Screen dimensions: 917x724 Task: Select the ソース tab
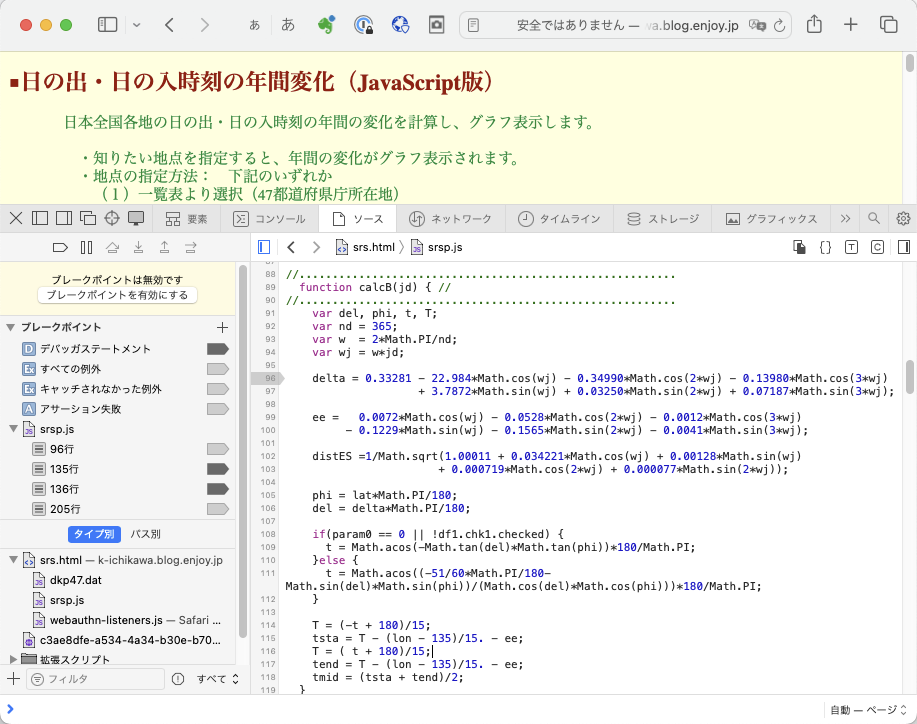coord(357,219)
